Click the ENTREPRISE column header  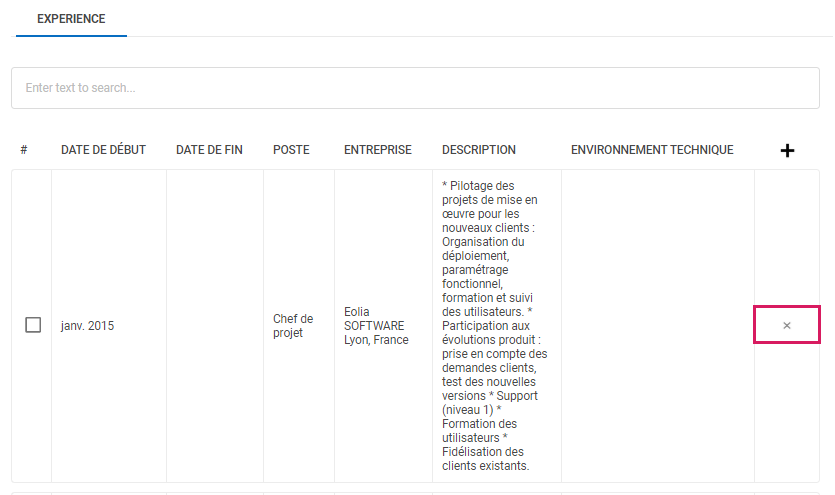tap(377, 150)
